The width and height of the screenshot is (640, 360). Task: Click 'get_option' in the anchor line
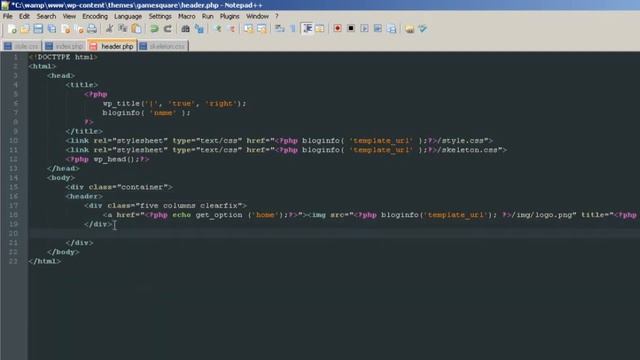219,215
